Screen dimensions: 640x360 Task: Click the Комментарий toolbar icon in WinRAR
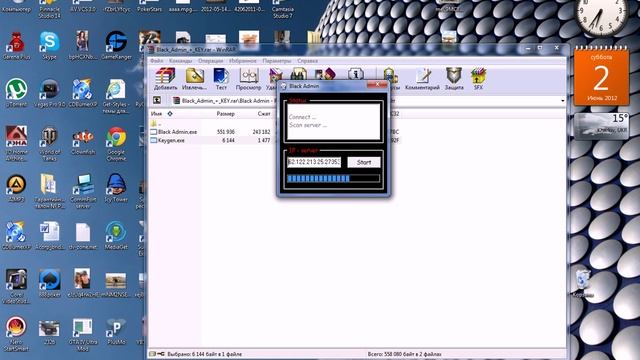point(422,79)
